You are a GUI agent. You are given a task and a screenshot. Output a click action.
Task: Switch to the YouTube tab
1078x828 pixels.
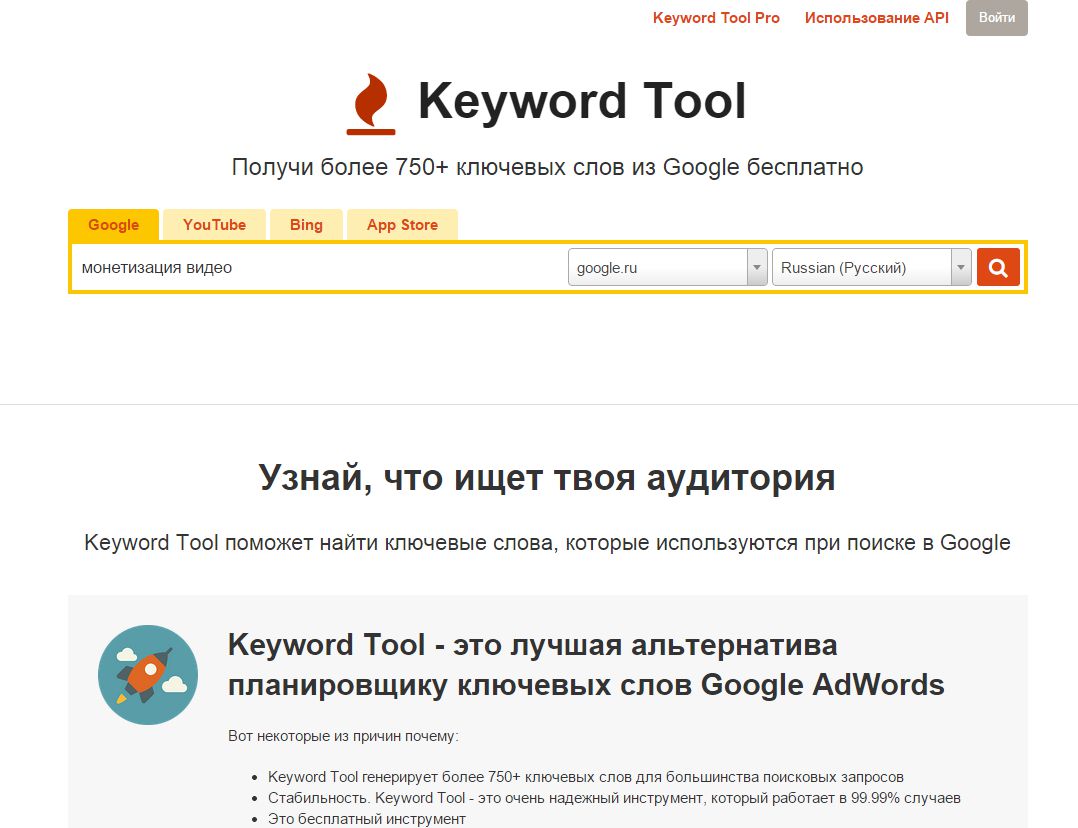click(x=214, y=225)
